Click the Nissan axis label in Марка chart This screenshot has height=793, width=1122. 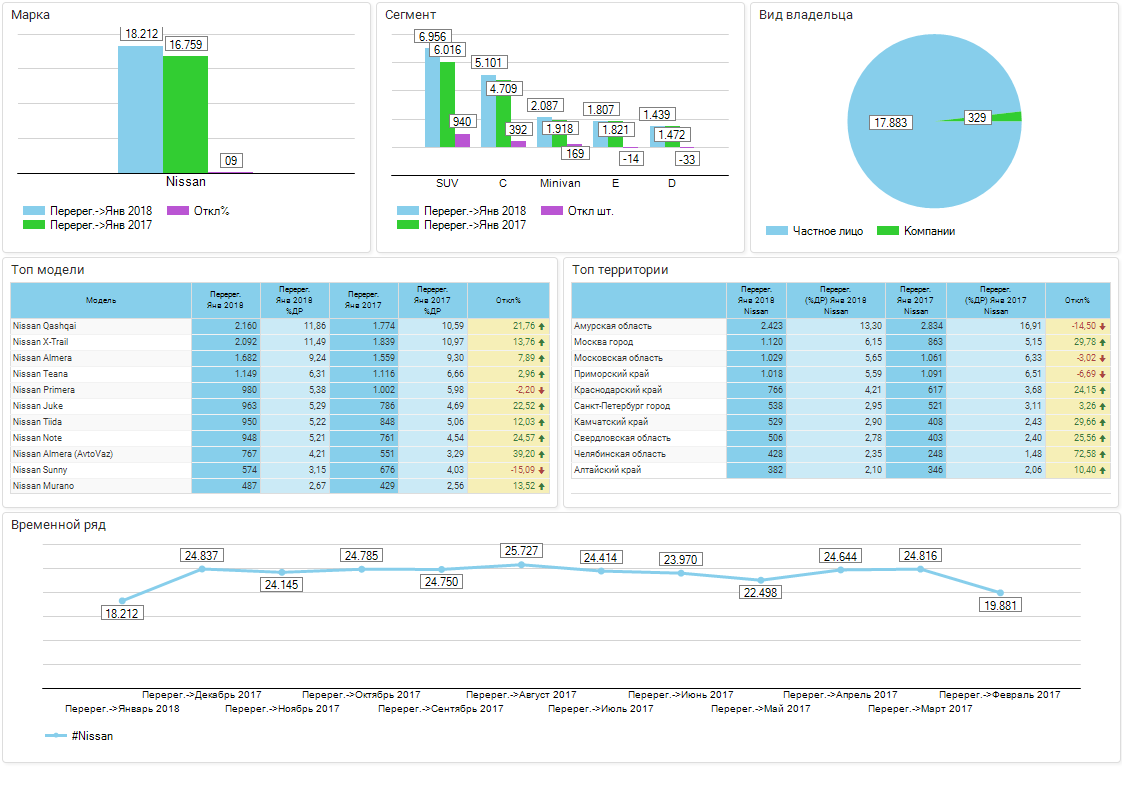186,182
